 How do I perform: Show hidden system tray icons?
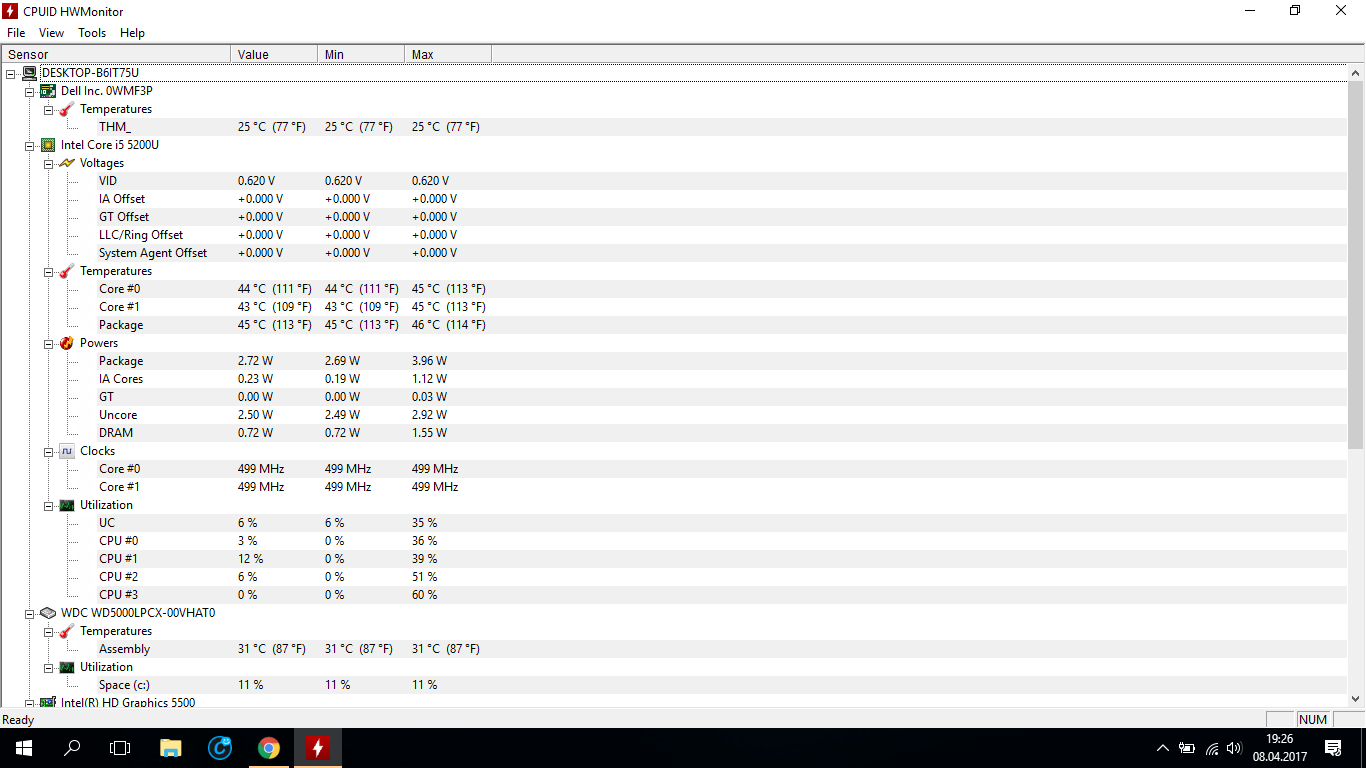click(1162, 748)
